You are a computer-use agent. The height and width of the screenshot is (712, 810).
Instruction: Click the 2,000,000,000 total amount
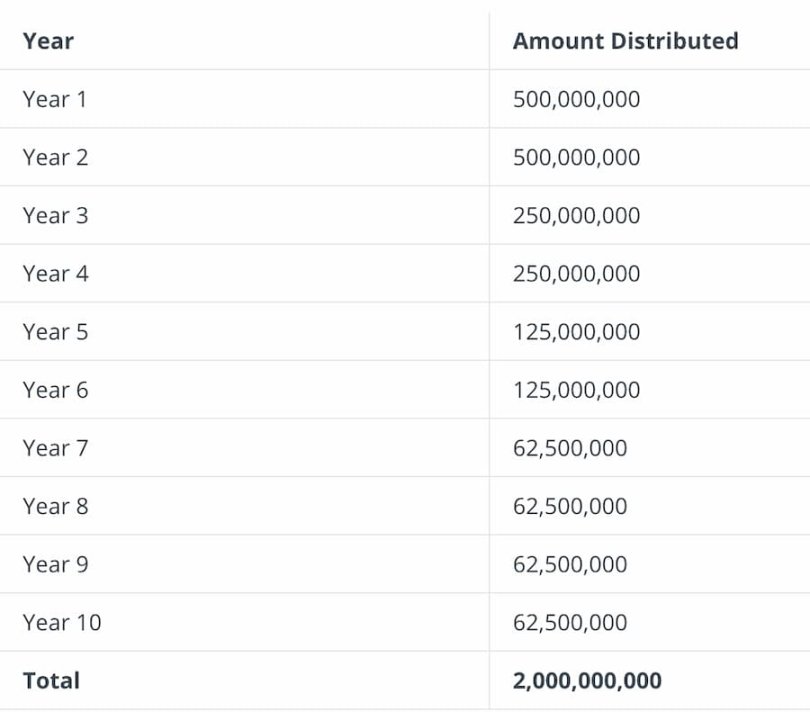pos(586,680)
